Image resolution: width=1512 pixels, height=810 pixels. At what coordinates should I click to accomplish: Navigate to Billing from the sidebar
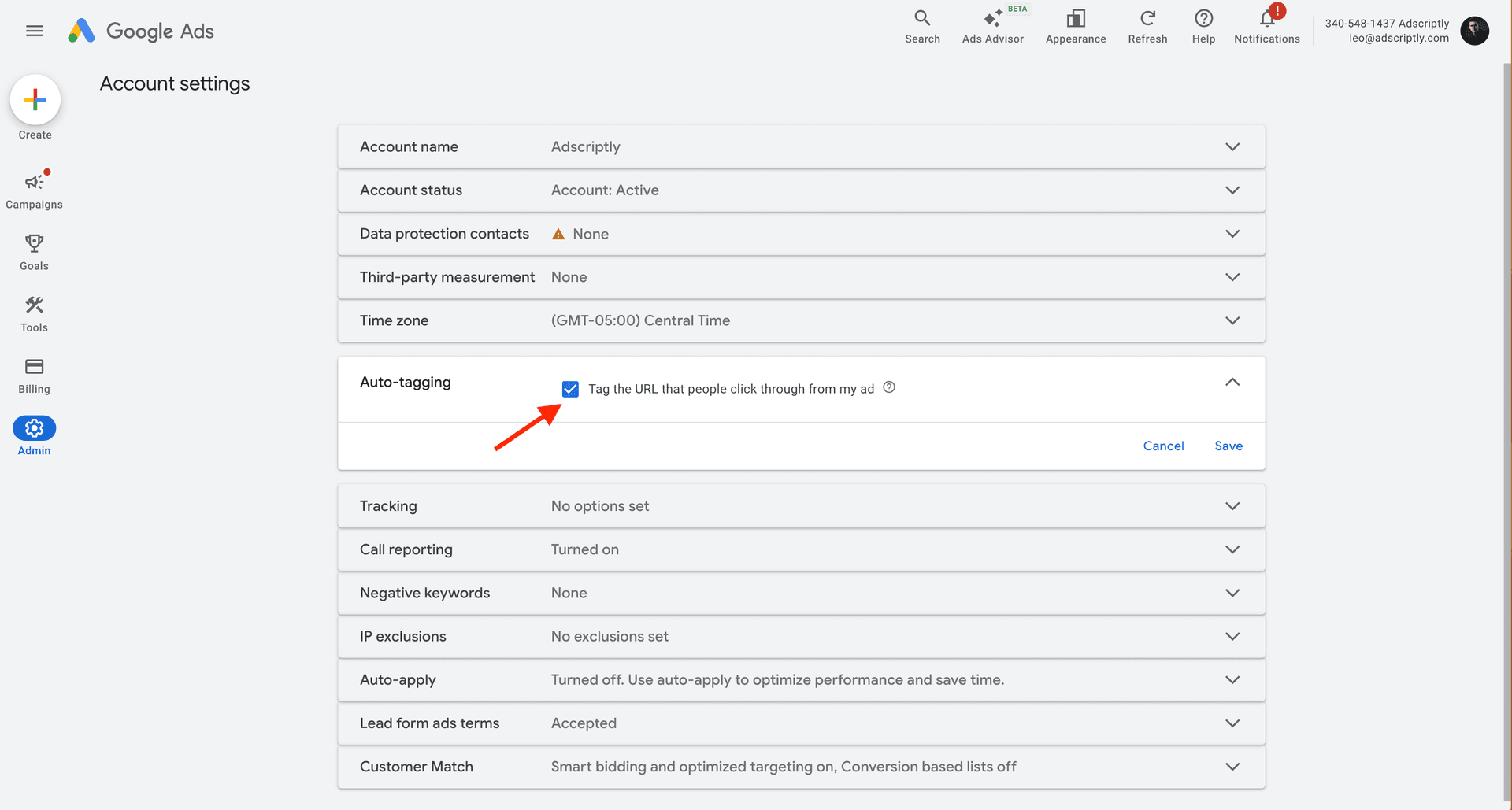coord(34,368)
